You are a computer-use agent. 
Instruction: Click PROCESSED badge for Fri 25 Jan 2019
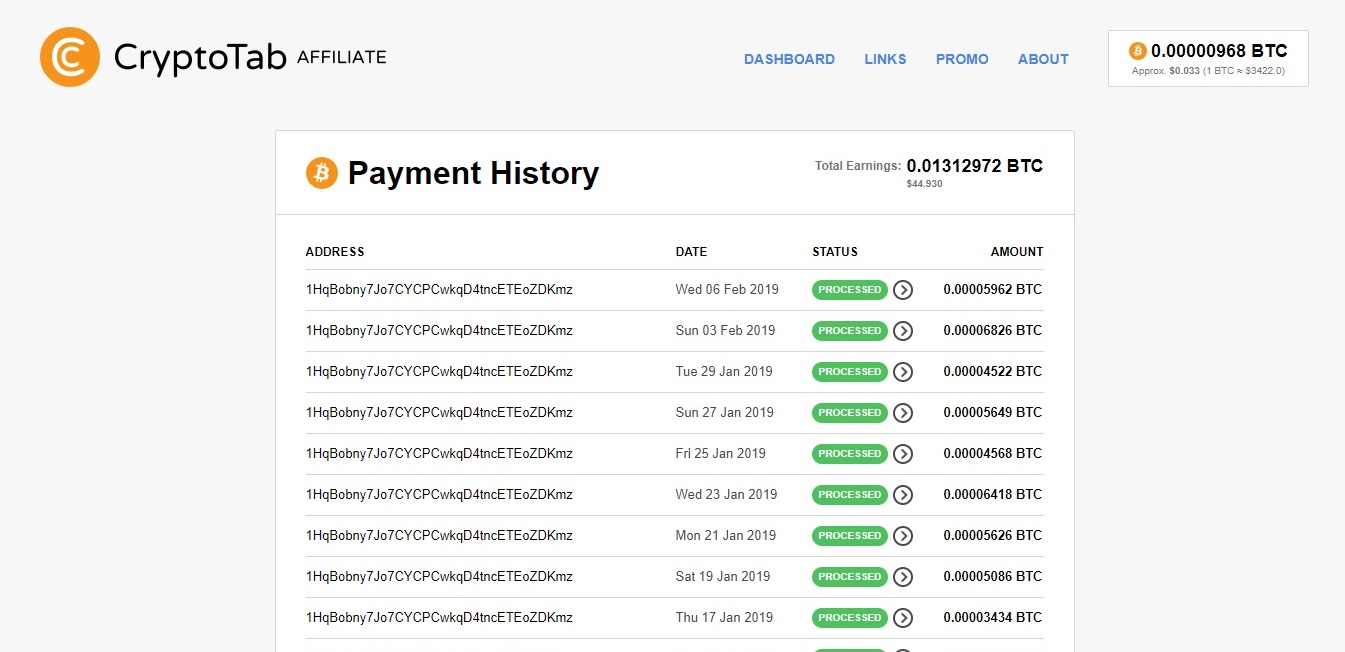click(x=850, y=454)
